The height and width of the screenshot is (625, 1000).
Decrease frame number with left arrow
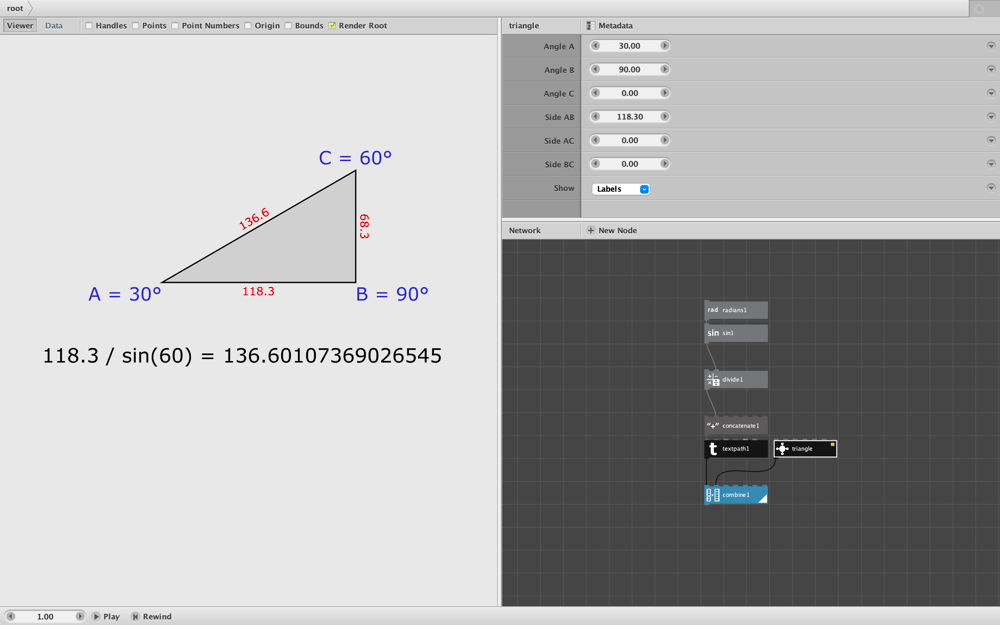pos(10,616)
